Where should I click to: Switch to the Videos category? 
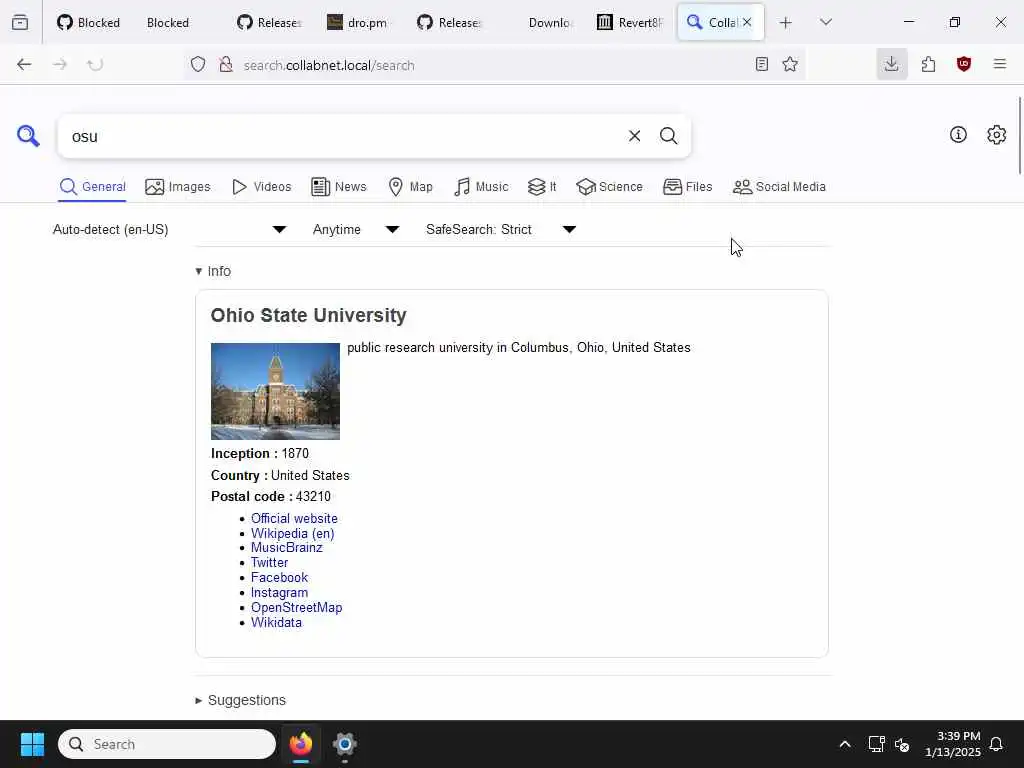click(262, 187)
